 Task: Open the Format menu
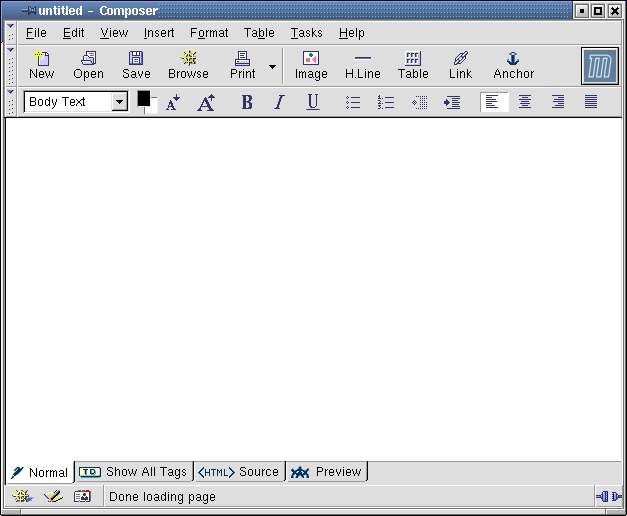click(209, 33)
